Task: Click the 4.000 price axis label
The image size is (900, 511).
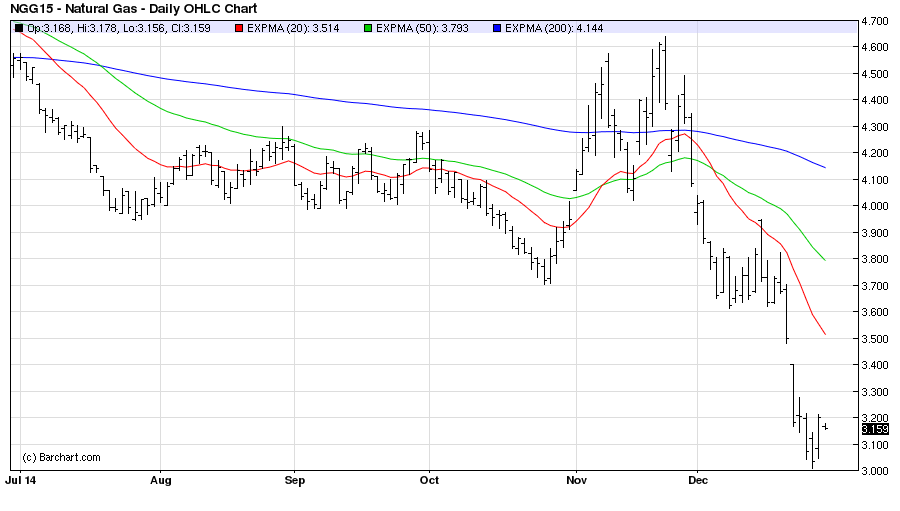Action: (874, 206)
